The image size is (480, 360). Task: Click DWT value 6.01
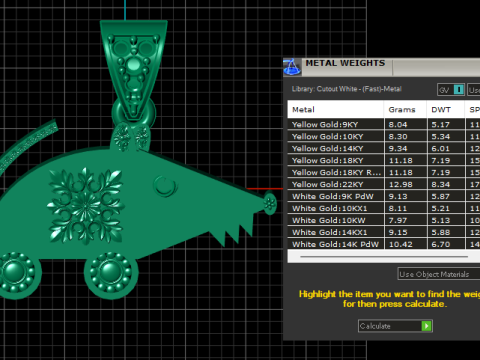tap(440, 149)
